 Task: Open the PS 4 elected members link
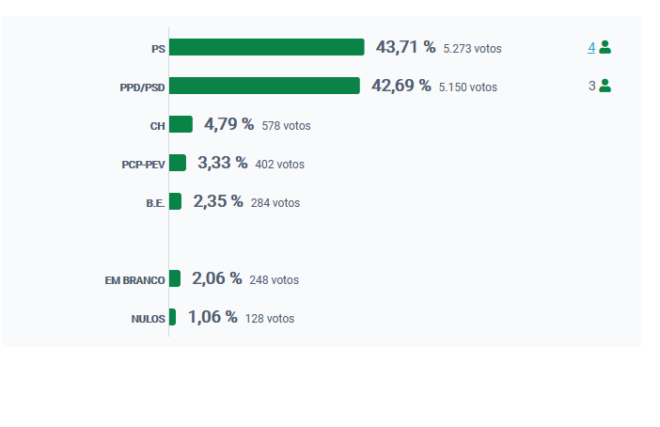[x=591, y=48]
